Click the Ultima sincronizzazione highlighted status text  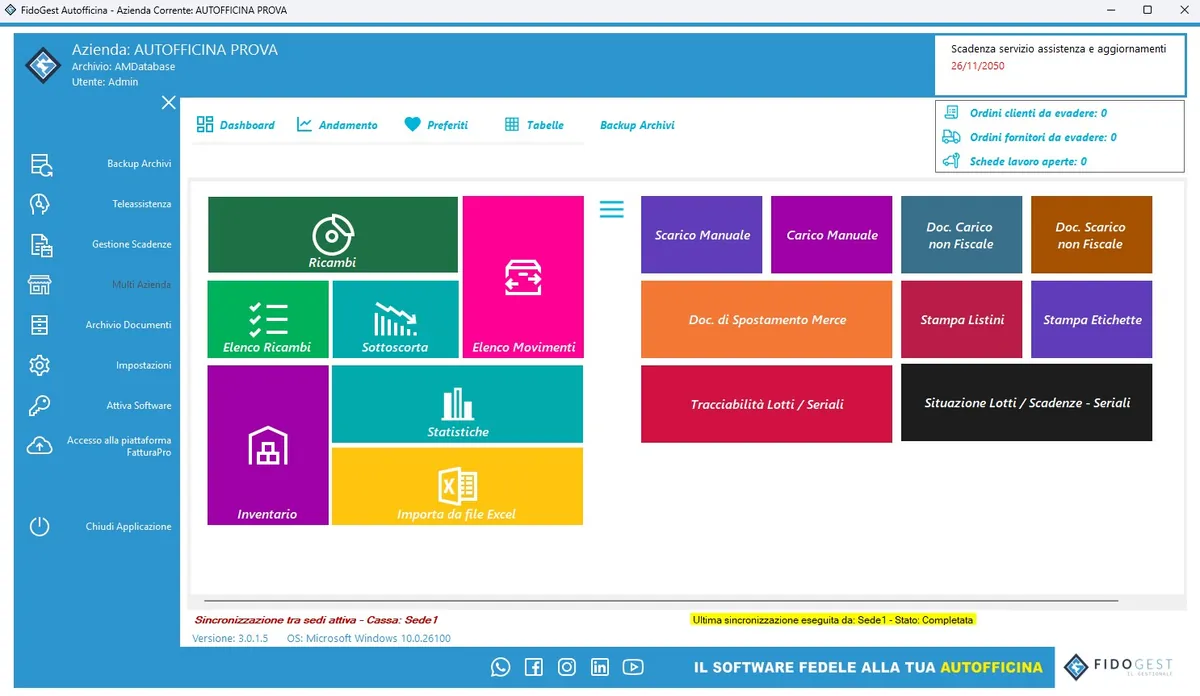pyautogui.click(x=832, y=620)
